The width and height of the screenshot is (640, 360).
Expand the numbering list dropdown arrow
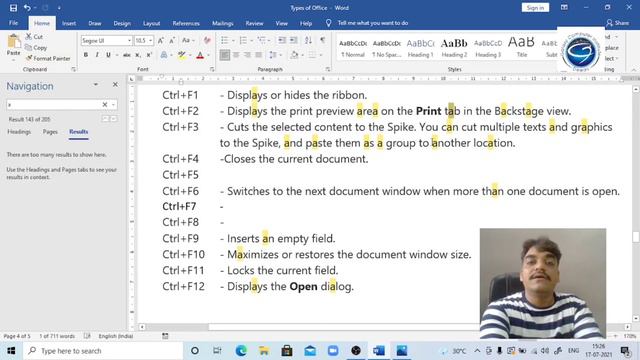(x=251, y=40)
